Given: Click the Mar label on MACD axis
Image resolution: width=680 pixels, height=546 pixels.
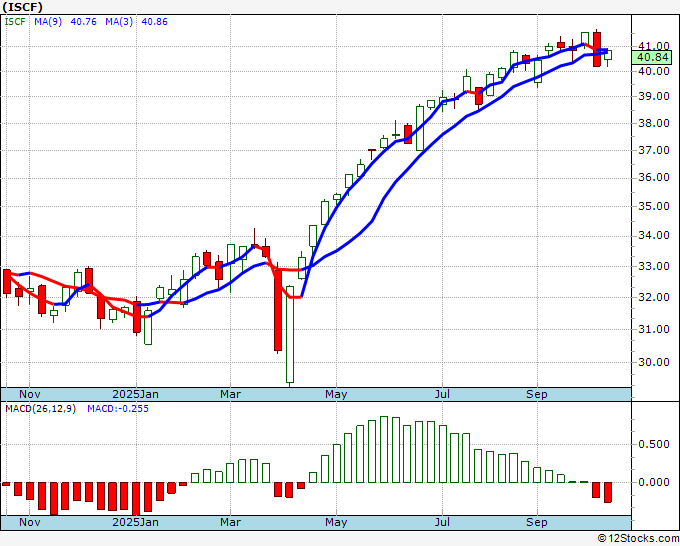Looking at the screenshot, I should 230,522.
